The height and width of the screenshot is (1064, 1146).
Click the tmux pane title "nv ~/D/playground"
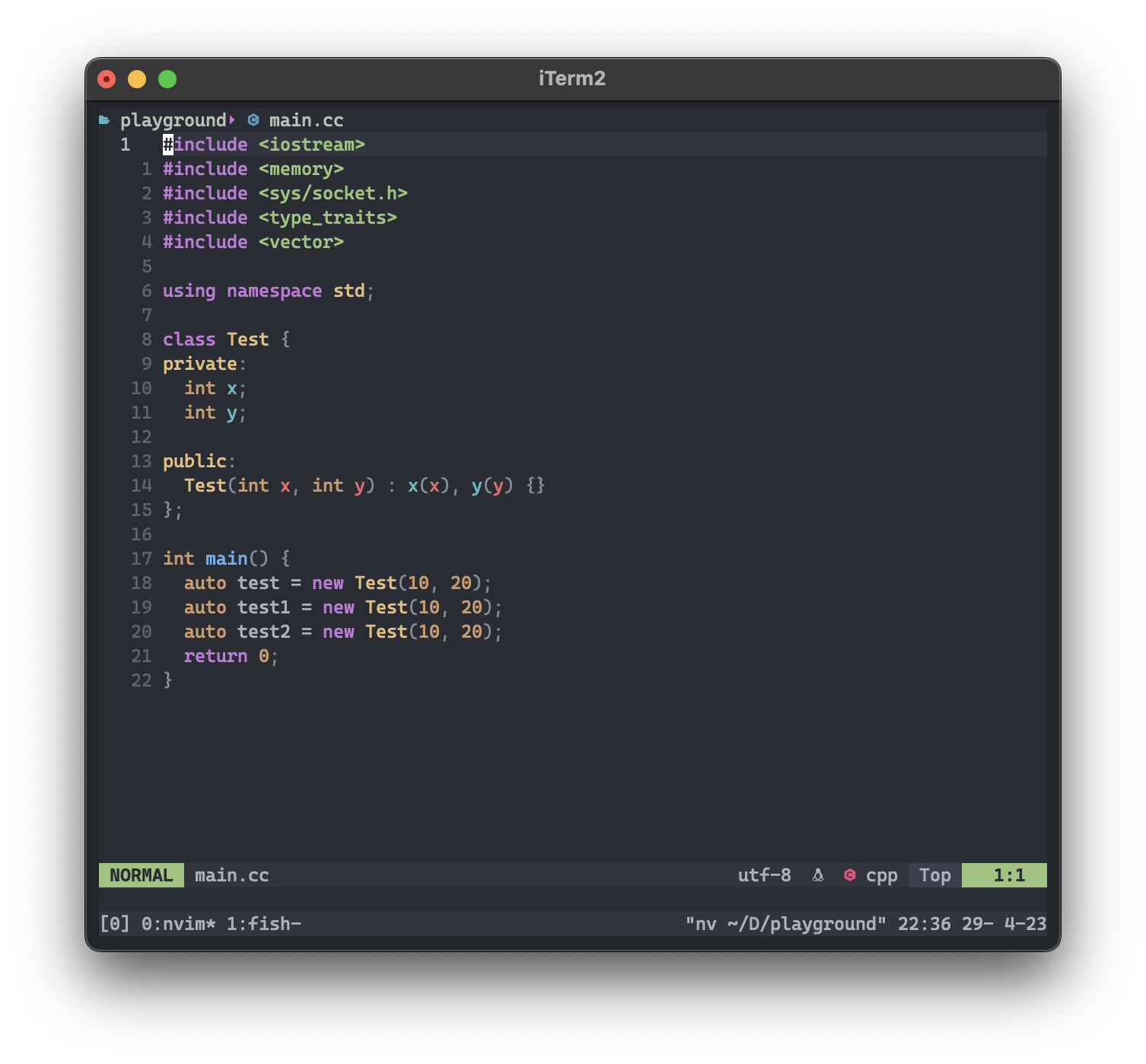click(786, 924)
